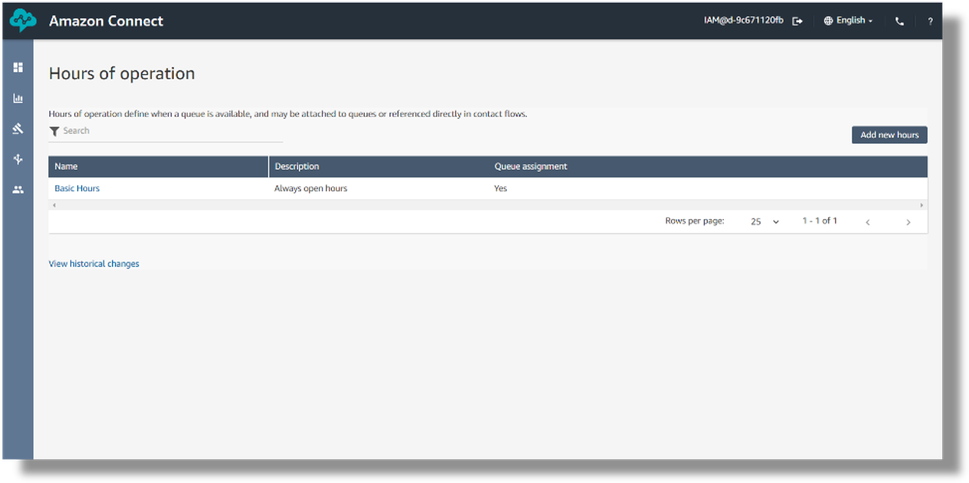Go to previous page of results
This screenshot has height=483, width=969.
click(867, 222)
